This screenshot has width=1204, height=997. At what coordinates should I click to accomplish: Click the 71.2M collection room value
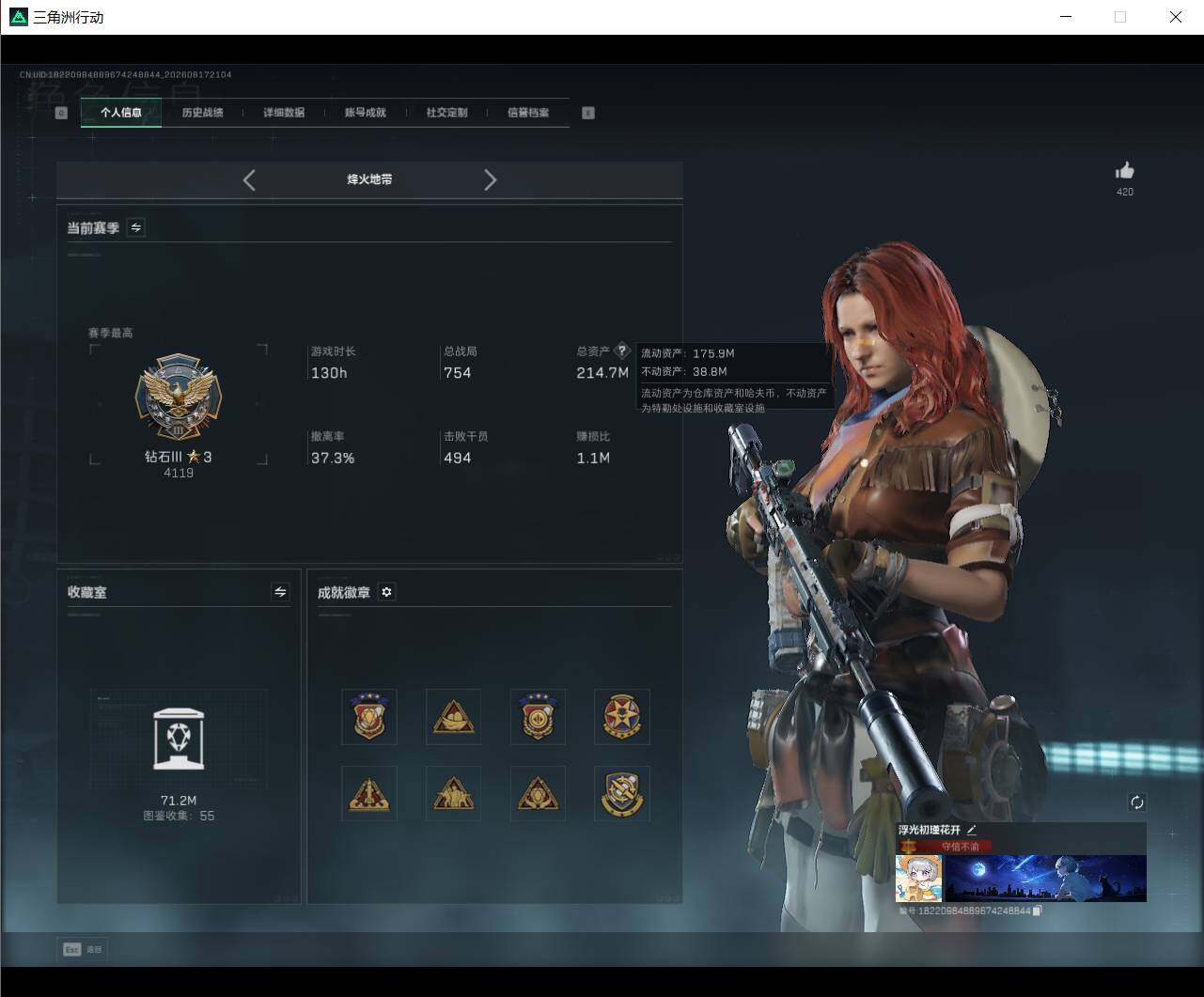pyautogui.click(x=179, y=801)
